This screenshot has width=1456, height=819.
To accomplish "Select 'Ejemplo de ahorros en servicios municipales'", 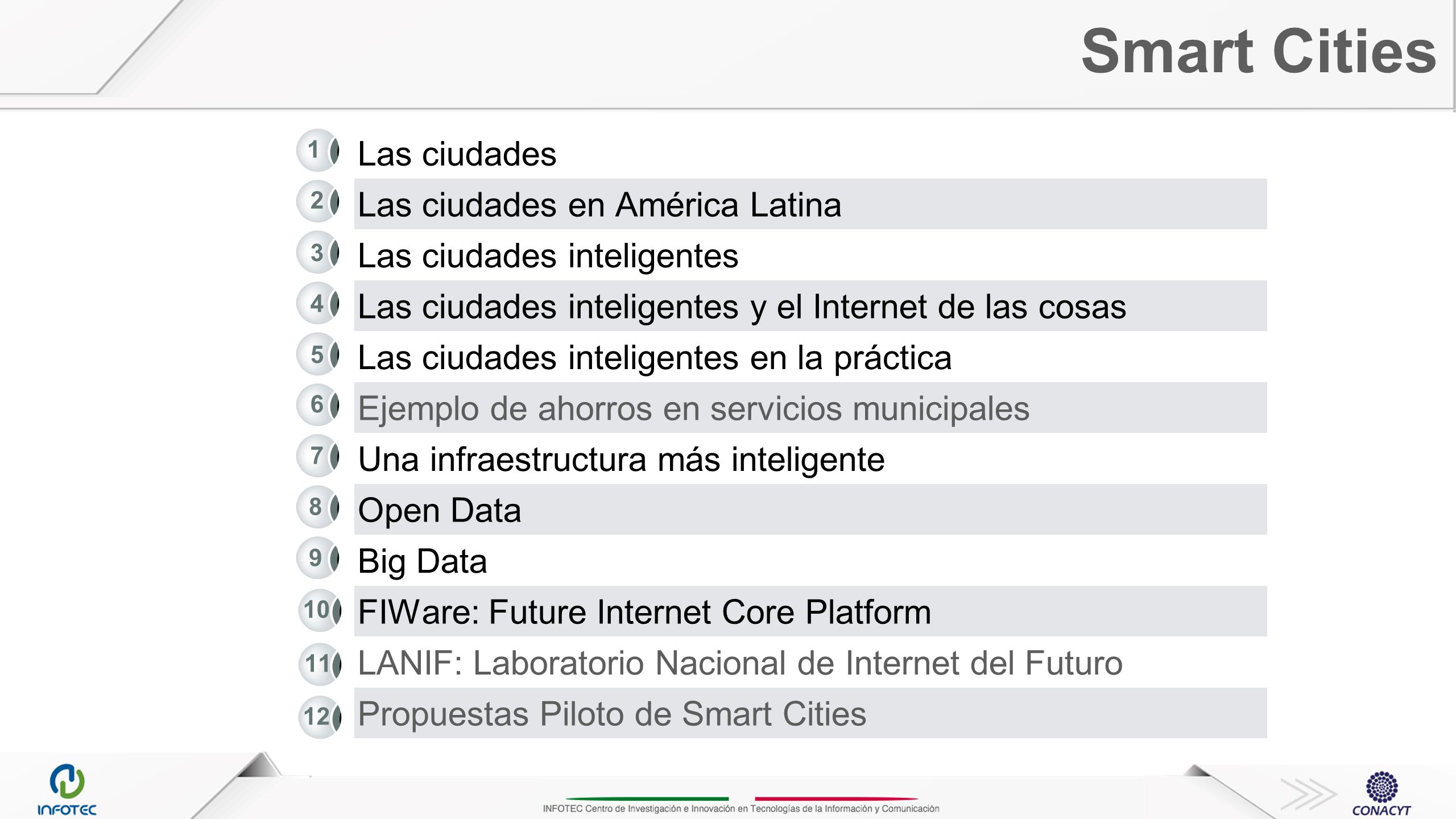I will tap(810, 408).
